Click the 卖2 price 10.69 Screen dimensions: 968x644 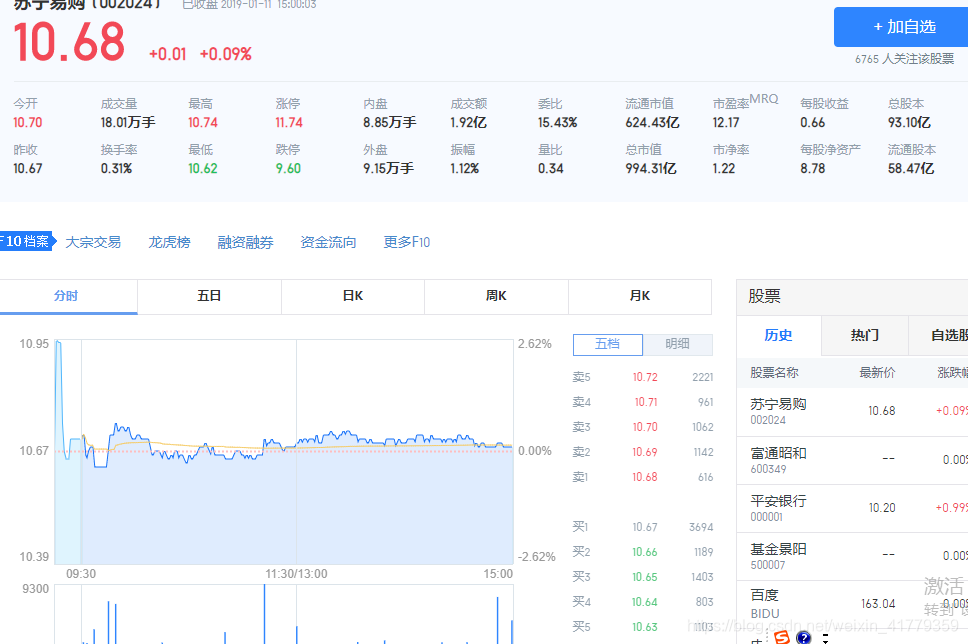coord(645,453)
